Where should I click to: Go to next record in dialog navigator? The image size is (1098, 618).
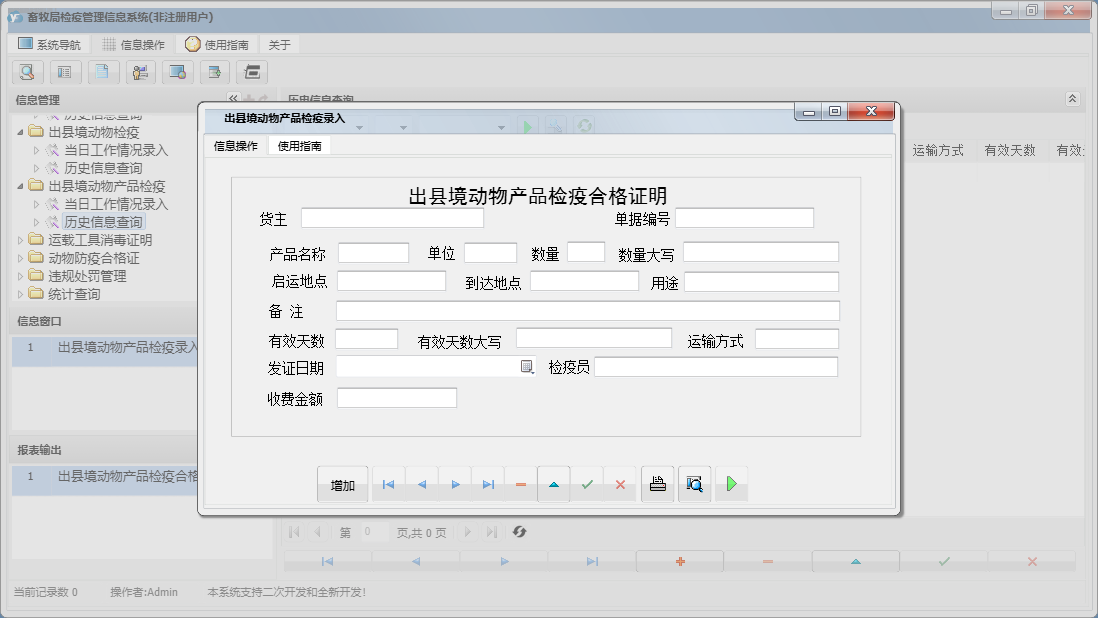pos(455,484)
